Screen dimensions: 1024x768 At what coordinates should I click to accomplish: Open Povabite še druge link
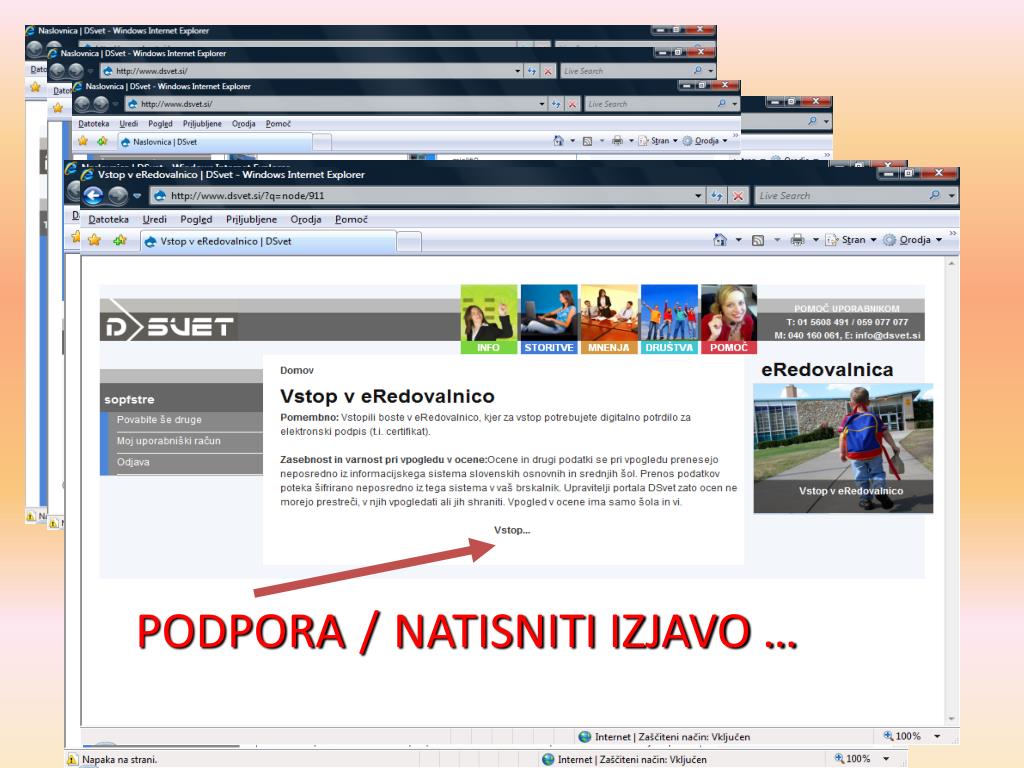point(159,419)
